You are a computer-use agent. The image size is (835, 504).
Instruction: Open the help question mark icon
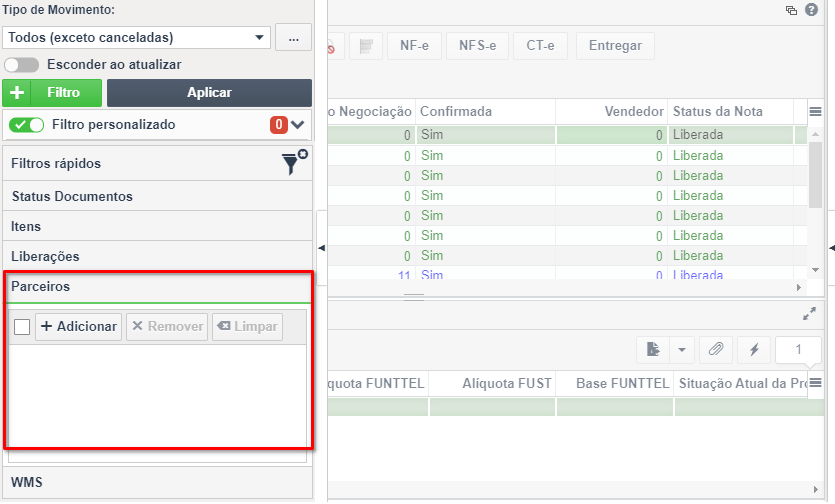pos(811,10)
